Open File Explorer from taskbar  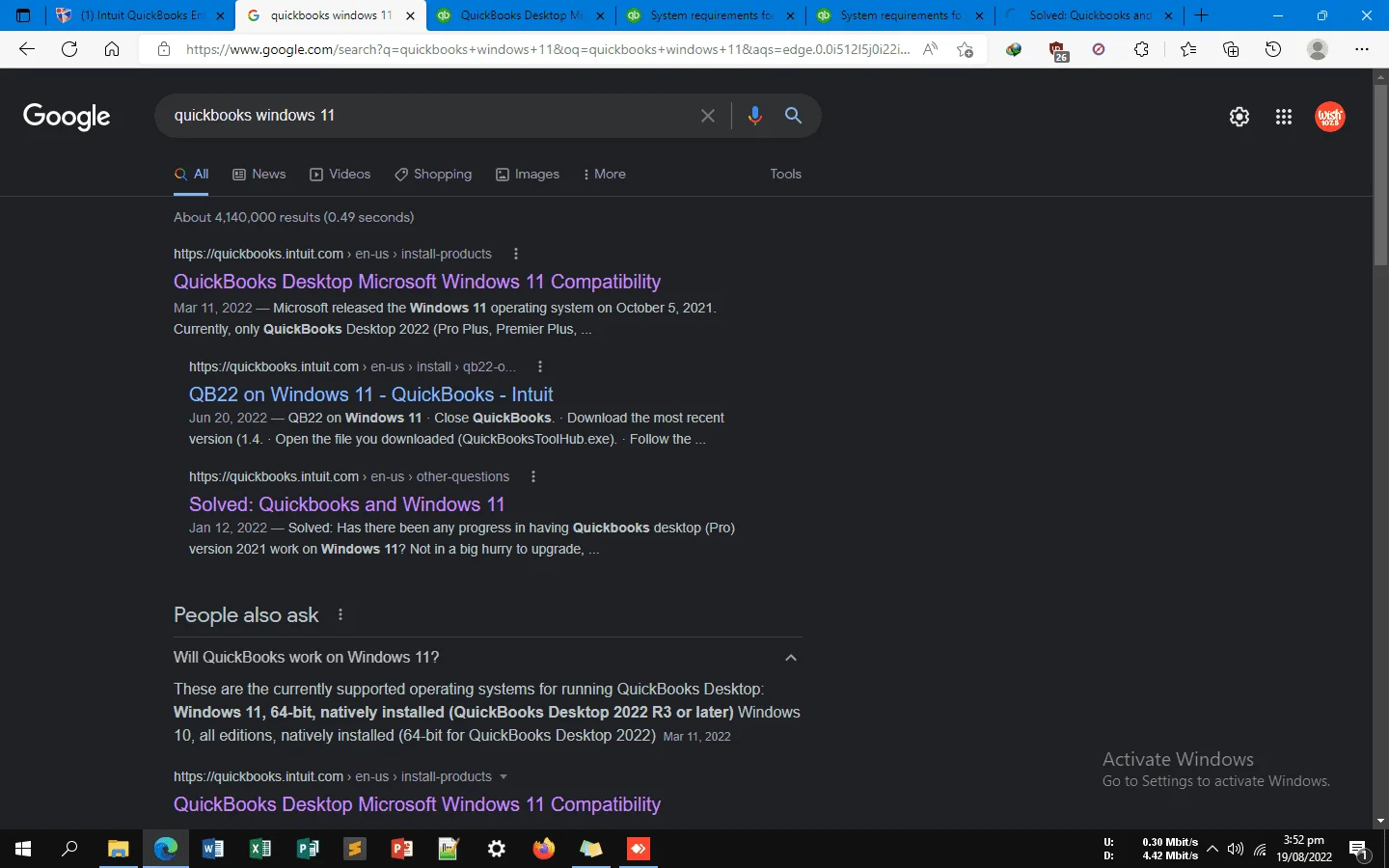click(x=118, y=849)
